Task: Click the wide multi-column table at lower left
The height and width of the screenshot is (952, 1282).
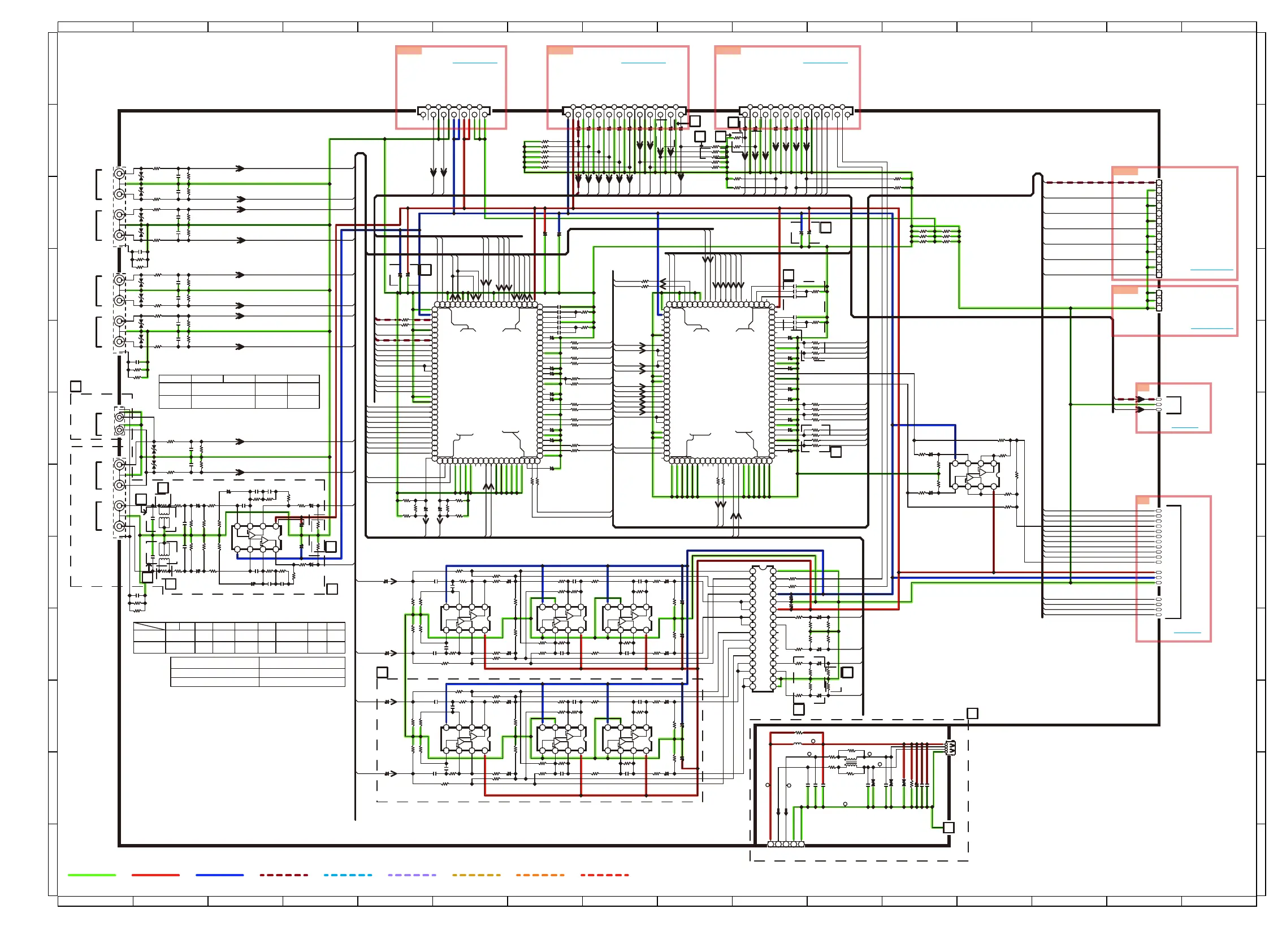Action: coord(239,637)
